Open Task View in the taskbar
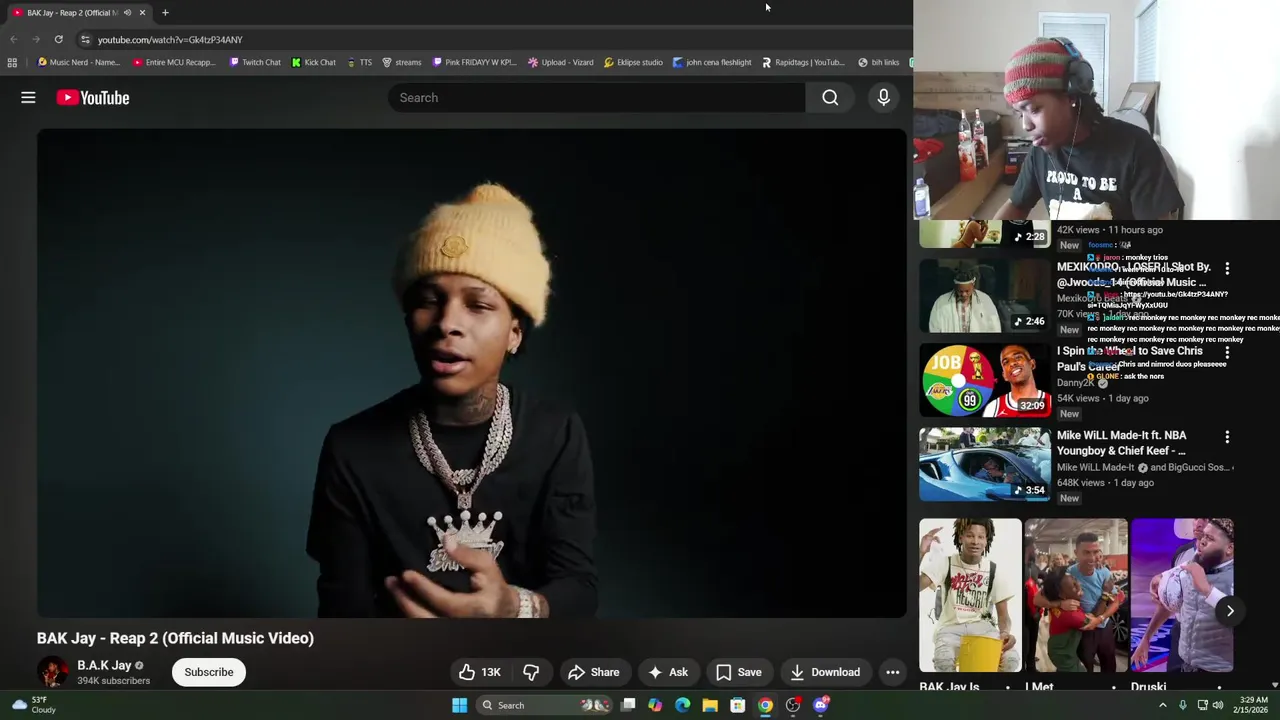 [628, 705]
